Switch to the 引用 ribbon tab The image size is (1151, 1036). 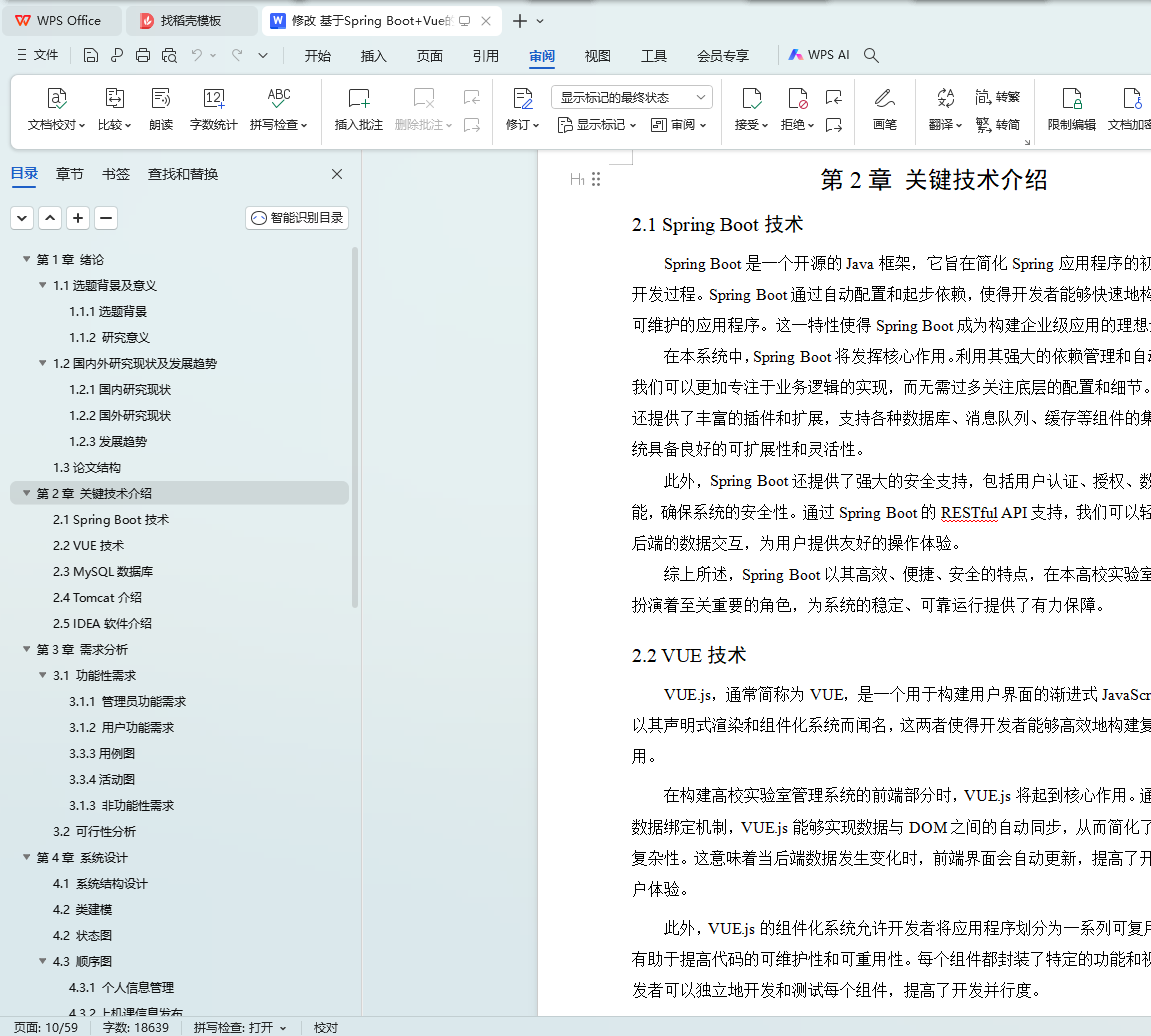click(486, 56)
